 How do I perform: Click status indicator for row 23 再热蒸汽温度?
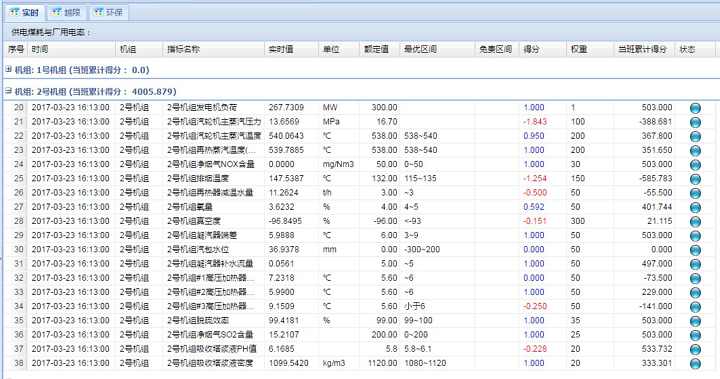click(x=695, y=151)
